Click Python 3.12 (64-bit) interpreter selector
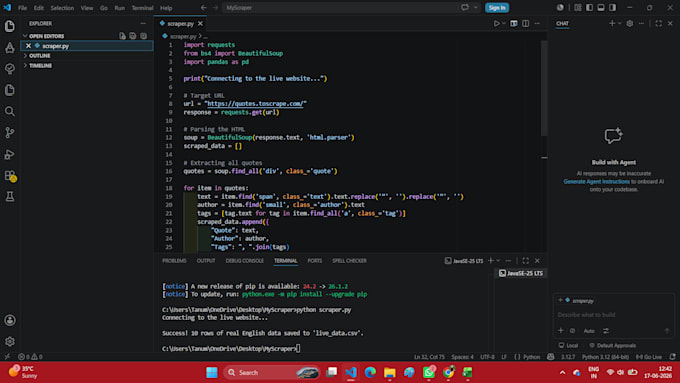Viewport: 680px width, 383px height. 605,357
